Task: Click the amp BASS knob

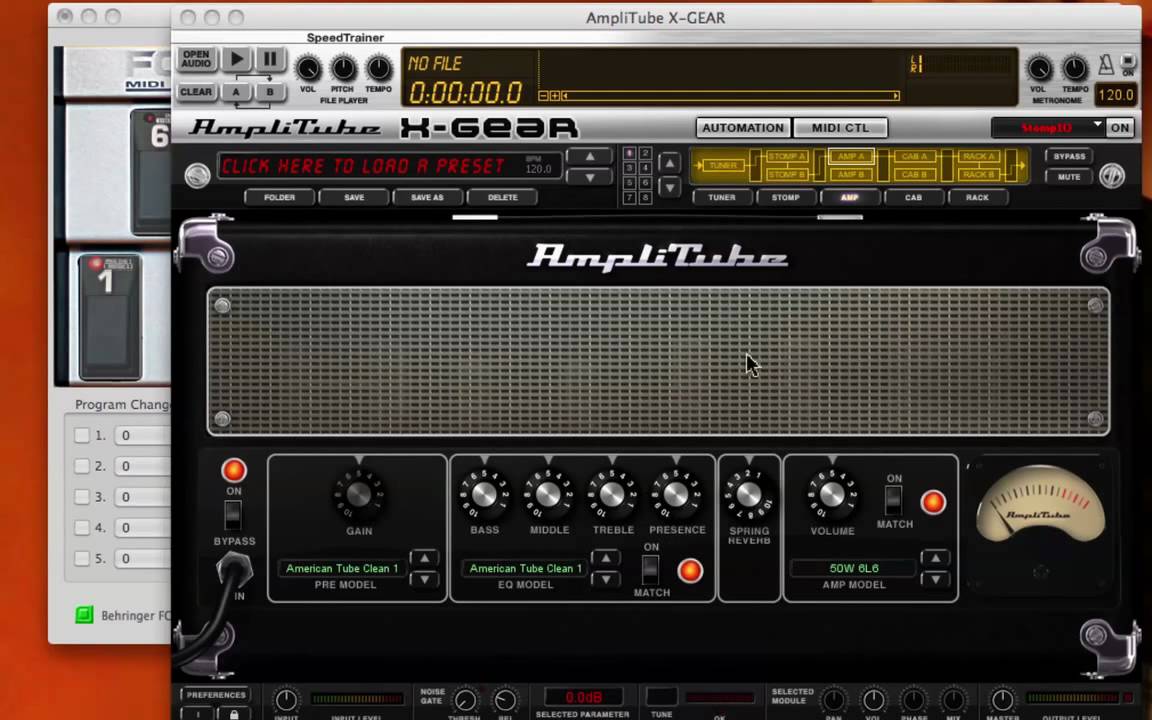Action: [x=484, y=494]
